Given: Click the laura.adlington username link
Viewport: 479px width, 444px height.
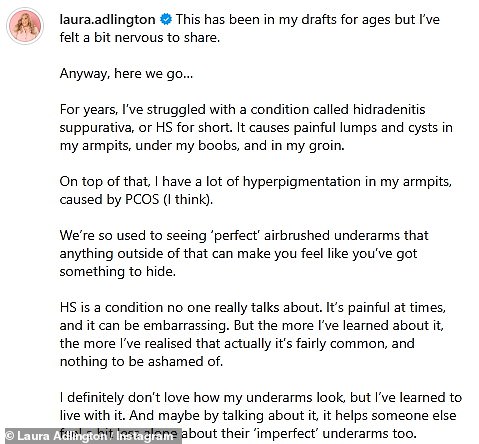Looking at the screenshot, I should click(107, 20).
